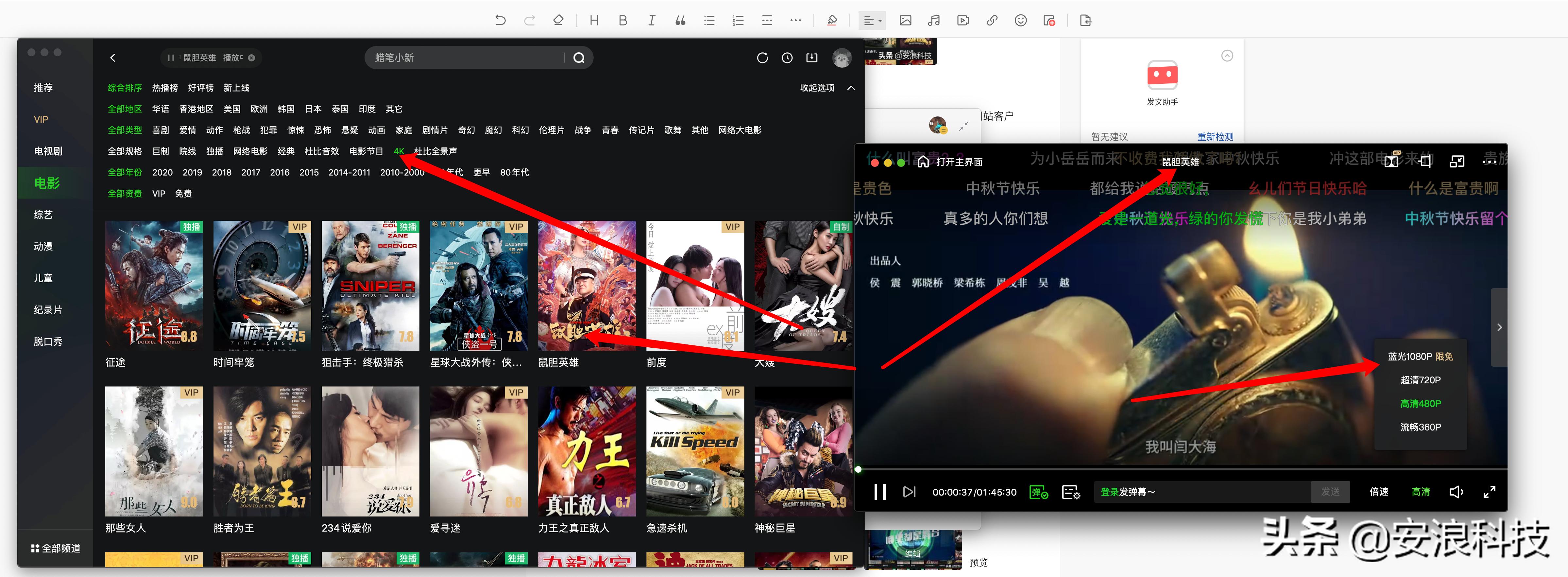Open the 倍速 playback speed menu
This screenshot has width=1568, height=577.
pos(1379,492)
